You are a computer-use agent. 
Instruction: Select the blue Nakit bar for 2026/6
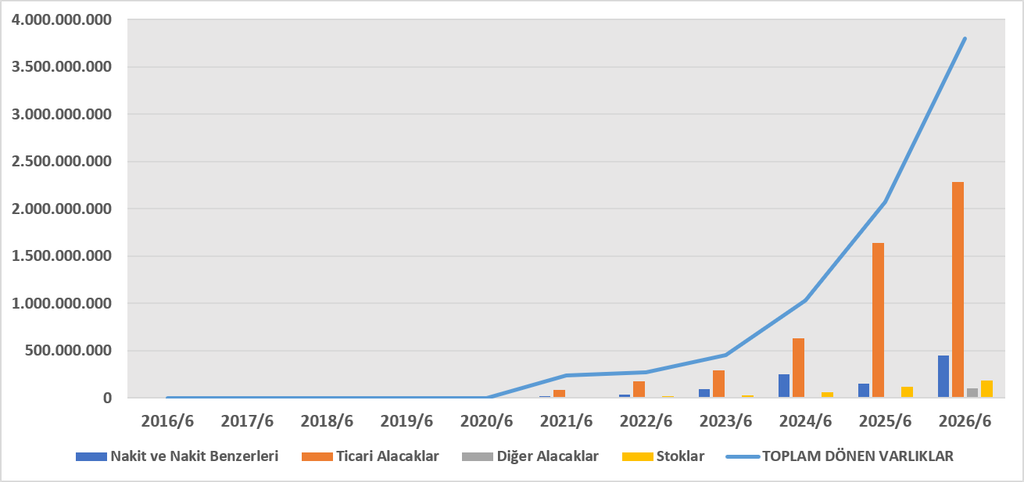(944, 376)
